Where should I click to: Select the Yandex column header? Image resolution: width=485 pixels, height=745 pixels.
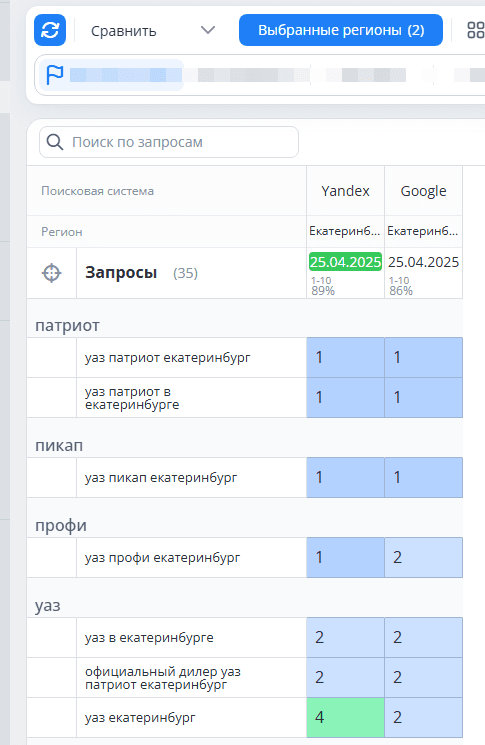(345, 191)
